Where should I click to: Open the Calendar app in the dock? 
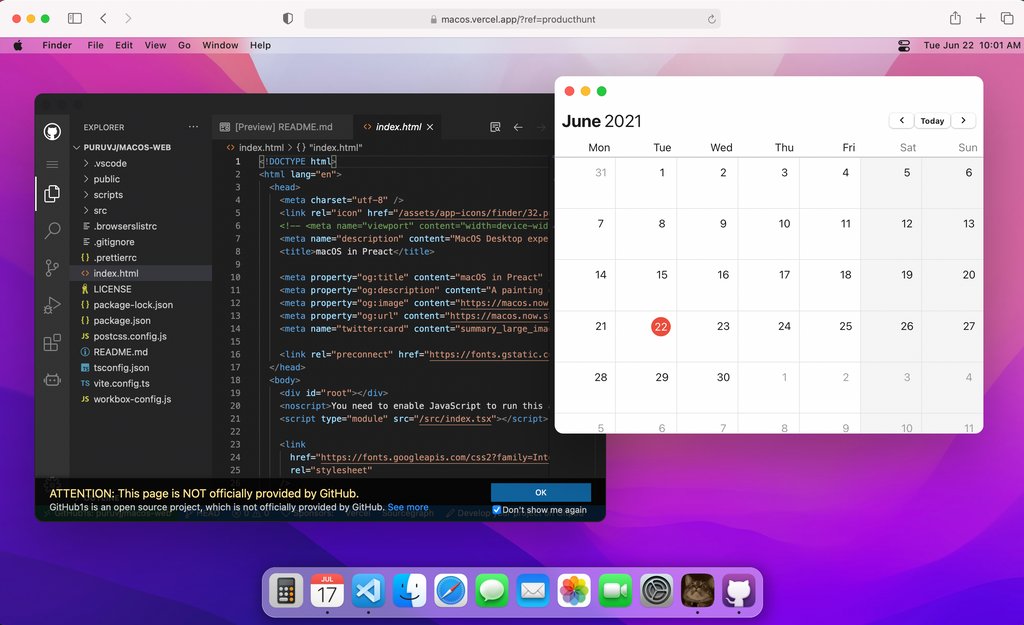(x=327, y=592)
